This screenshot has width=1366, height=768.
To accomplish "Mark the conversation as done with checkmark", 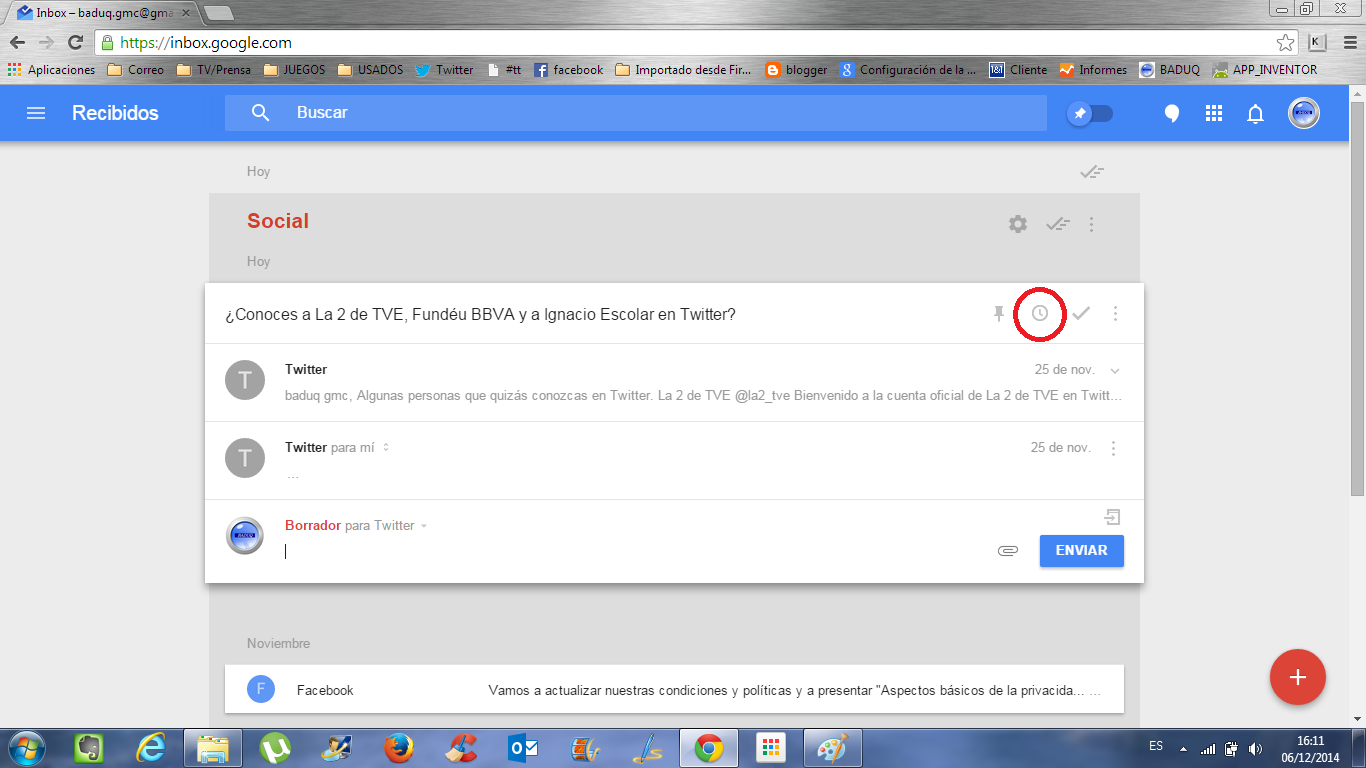I will click(x=1081, y=314).
